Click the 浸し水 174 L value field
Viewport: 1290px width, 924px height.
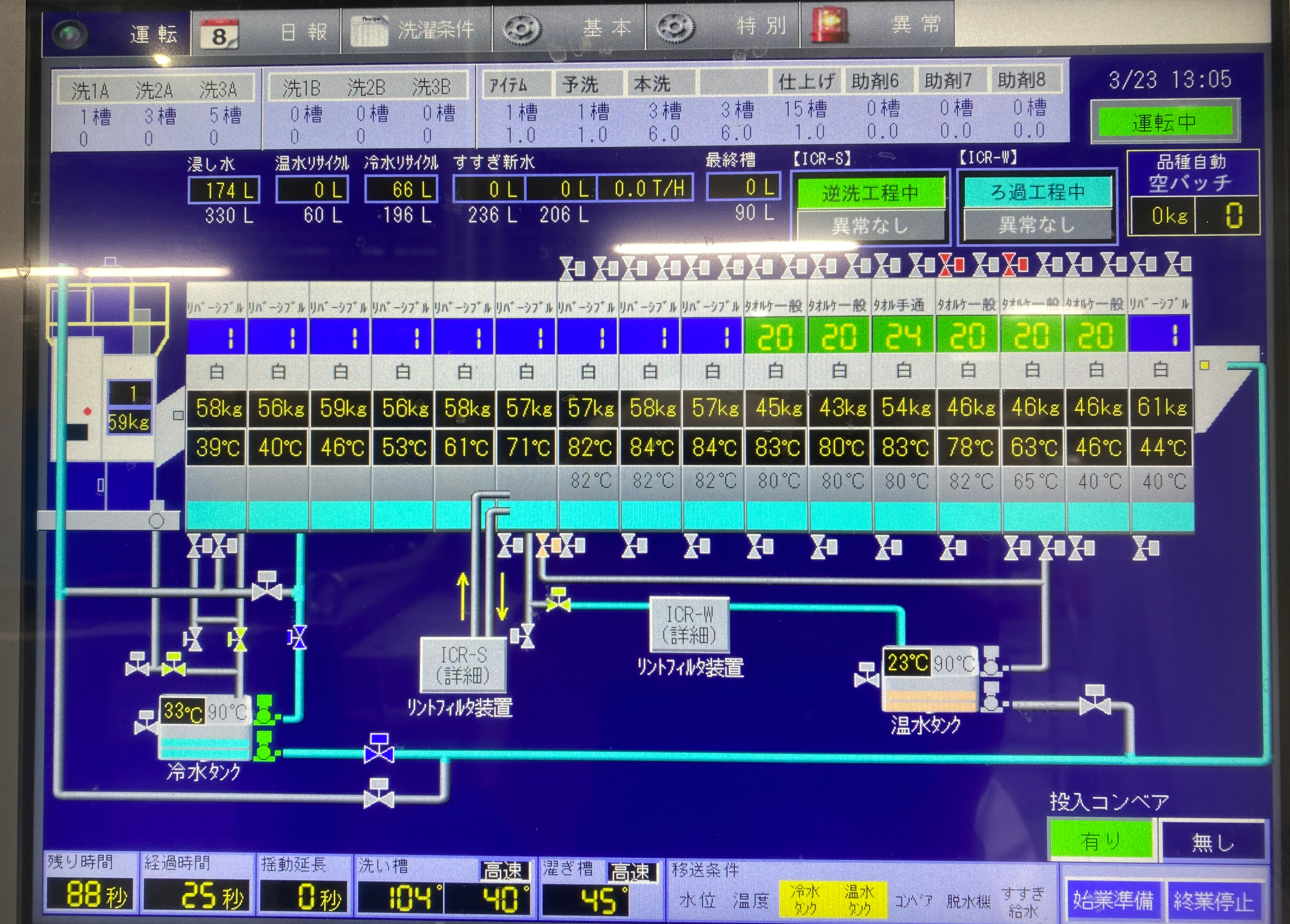224,190
